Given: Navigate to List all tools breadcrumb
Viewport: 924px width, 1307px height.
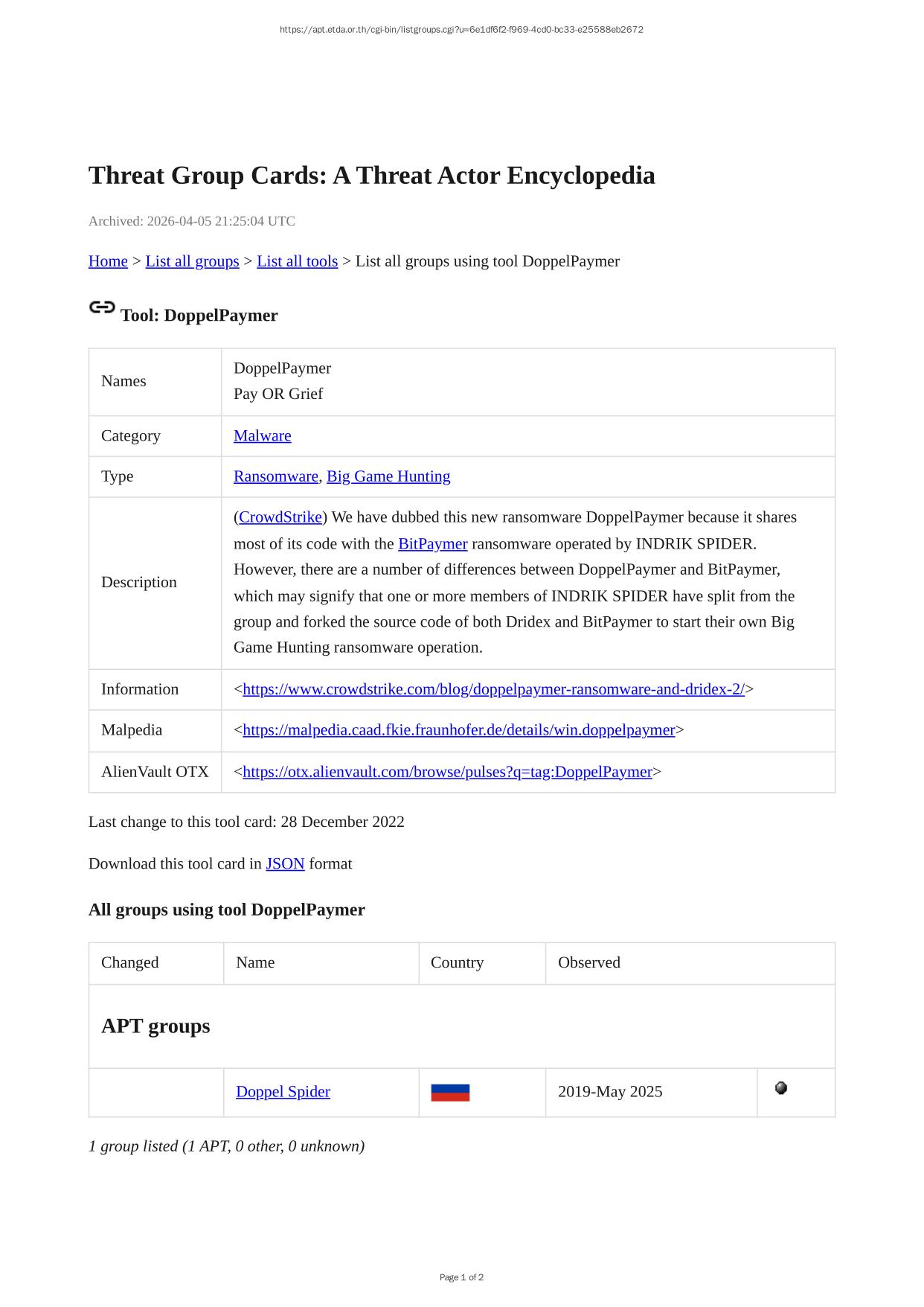Looking at the screenshot, I should click(297, 261).
